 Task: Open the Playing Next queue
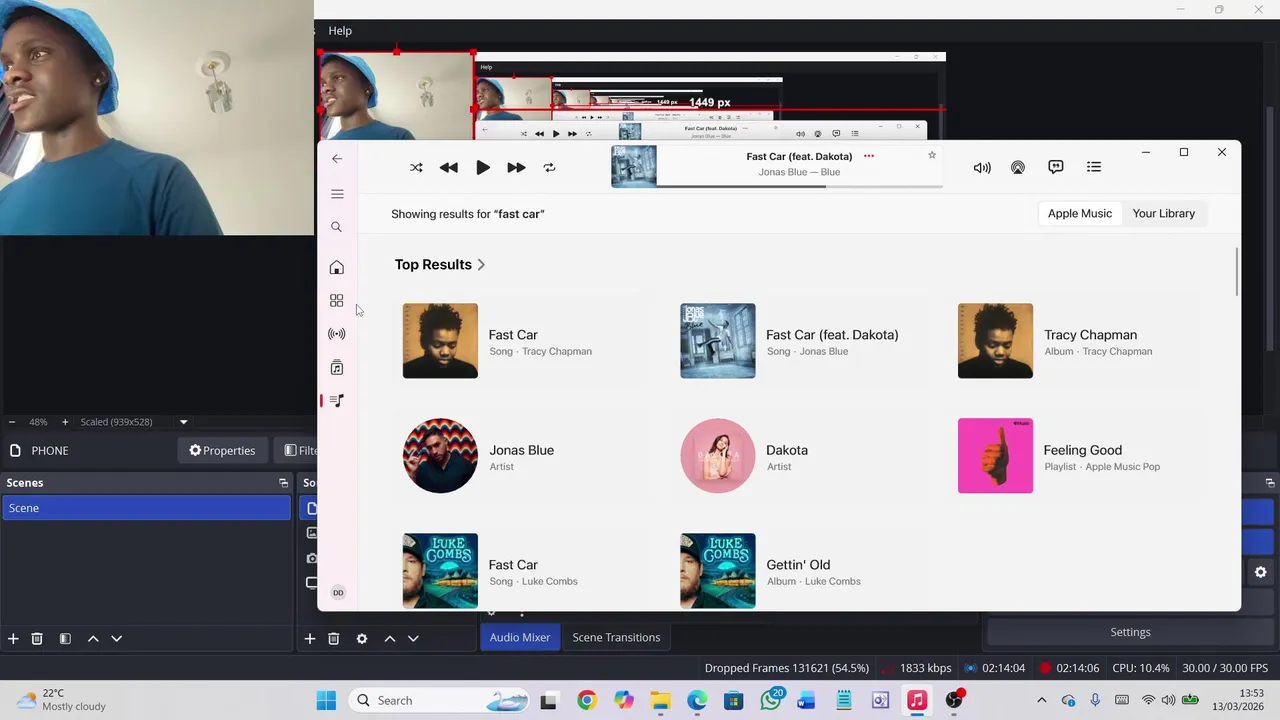1094,167
